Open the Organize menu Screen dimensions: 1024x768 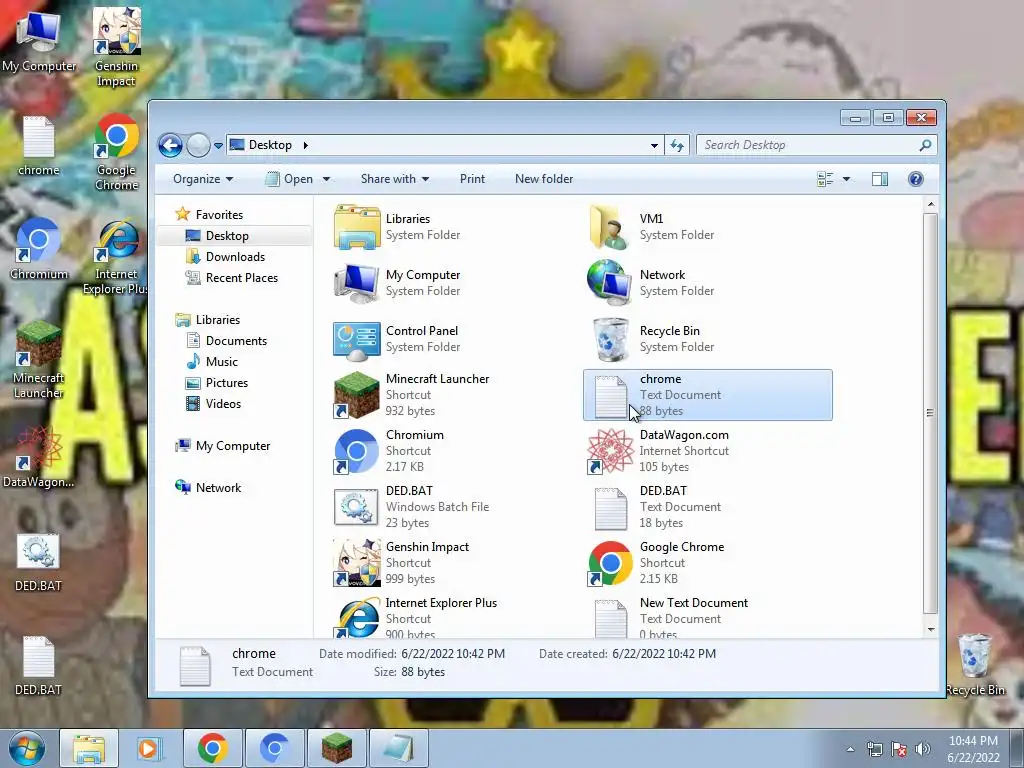(x=202, y=179)
